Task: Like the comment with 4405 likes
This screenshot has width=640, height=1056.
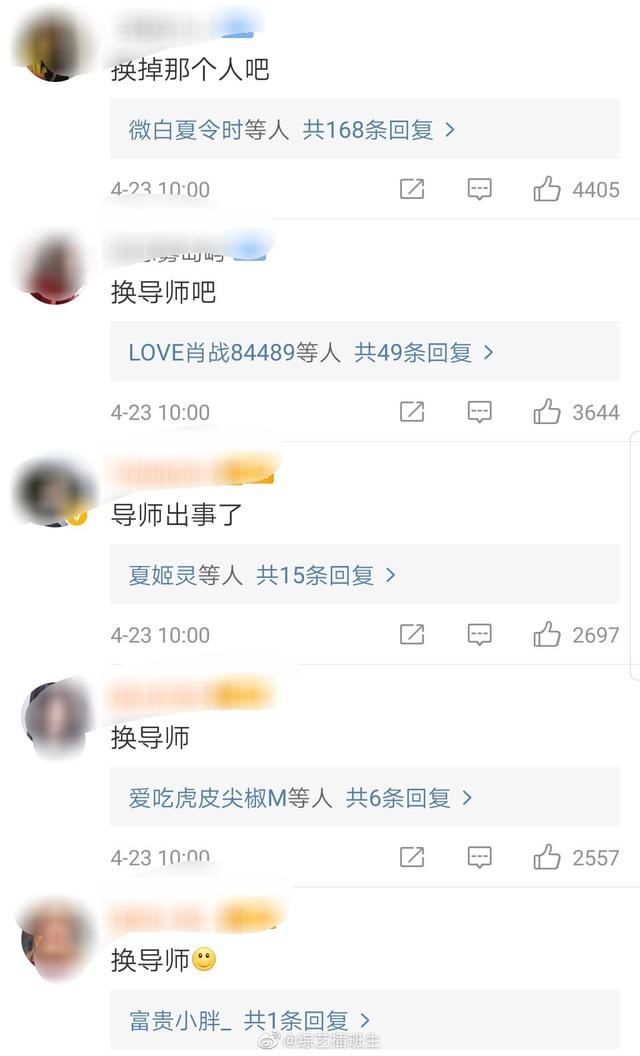Action: coord(546,189)
